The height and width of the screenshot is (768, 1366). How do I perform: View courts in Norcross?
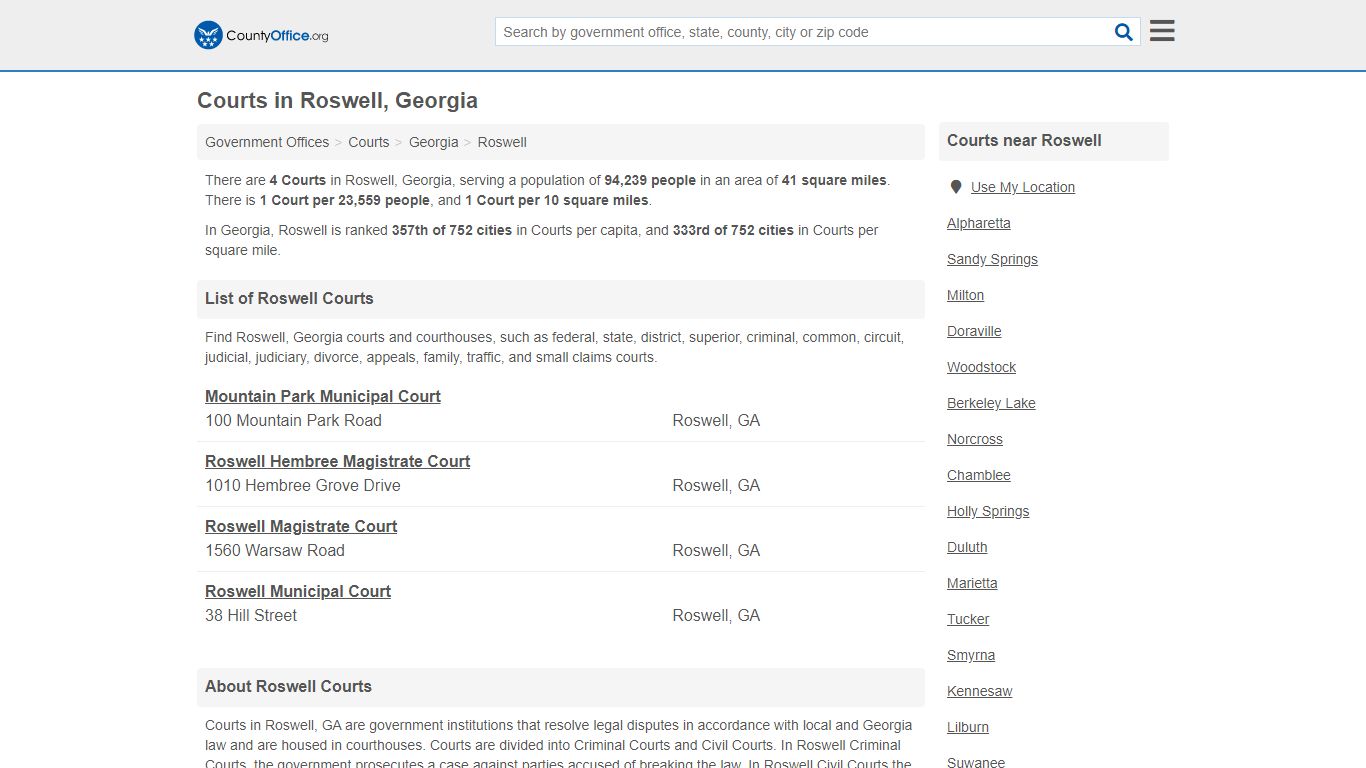975,439
